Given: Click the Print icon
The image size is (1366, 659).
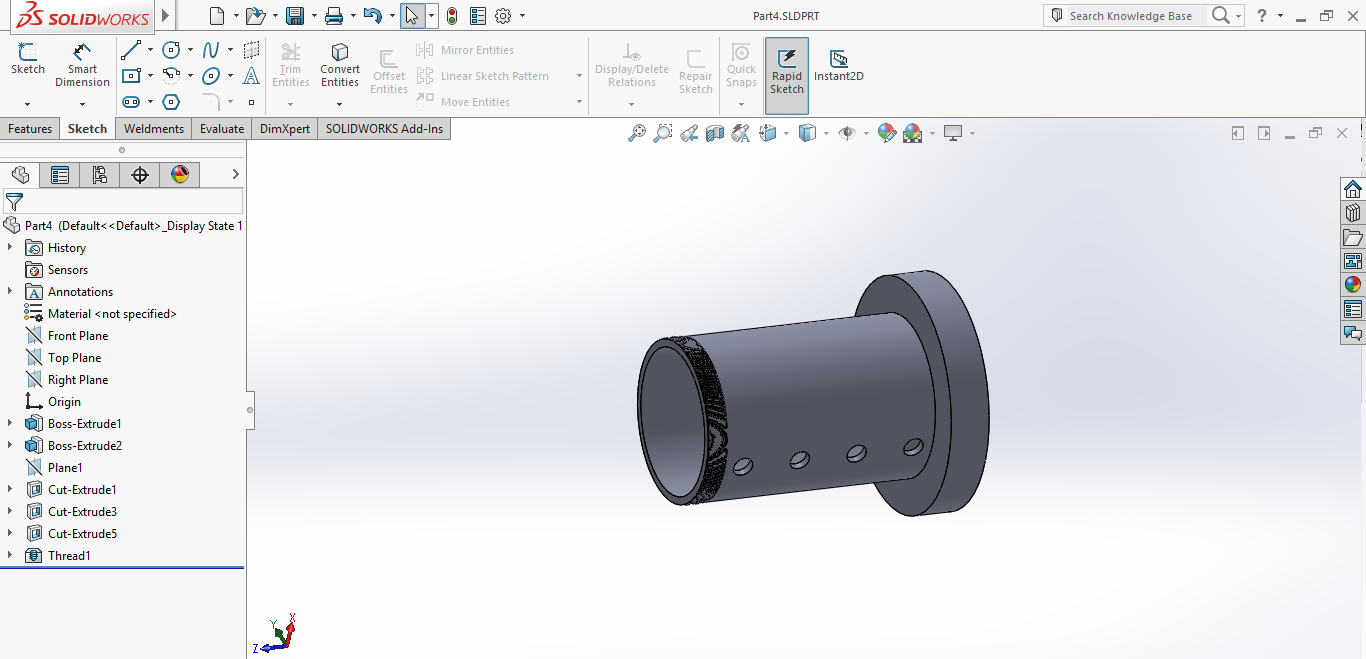Looking at the screenshot, I should [x=334, y=16].
